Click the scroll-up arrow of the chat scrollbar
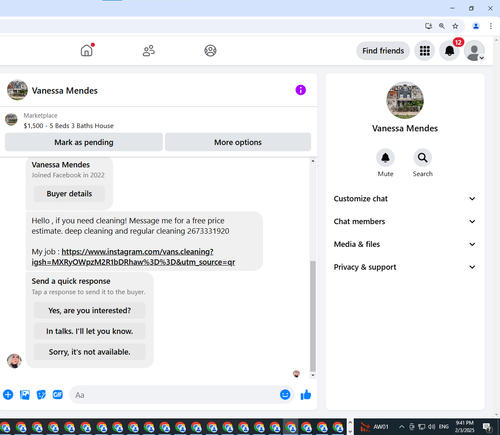The image size is (500, 435). (313, 161)
